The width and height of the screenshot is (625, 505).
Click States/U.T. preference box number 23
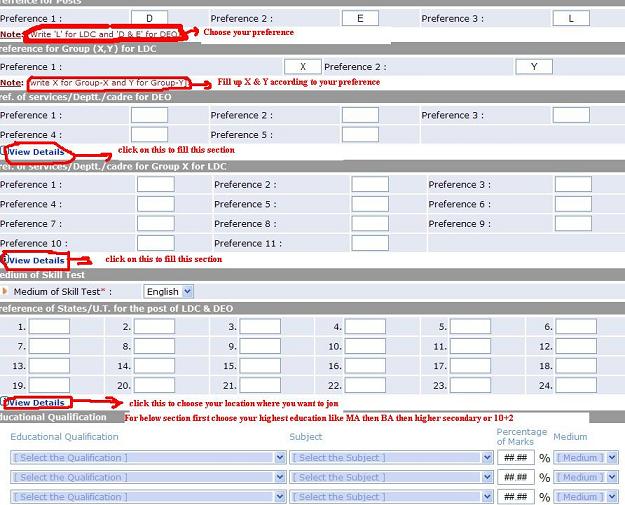[x=470, y=385]
